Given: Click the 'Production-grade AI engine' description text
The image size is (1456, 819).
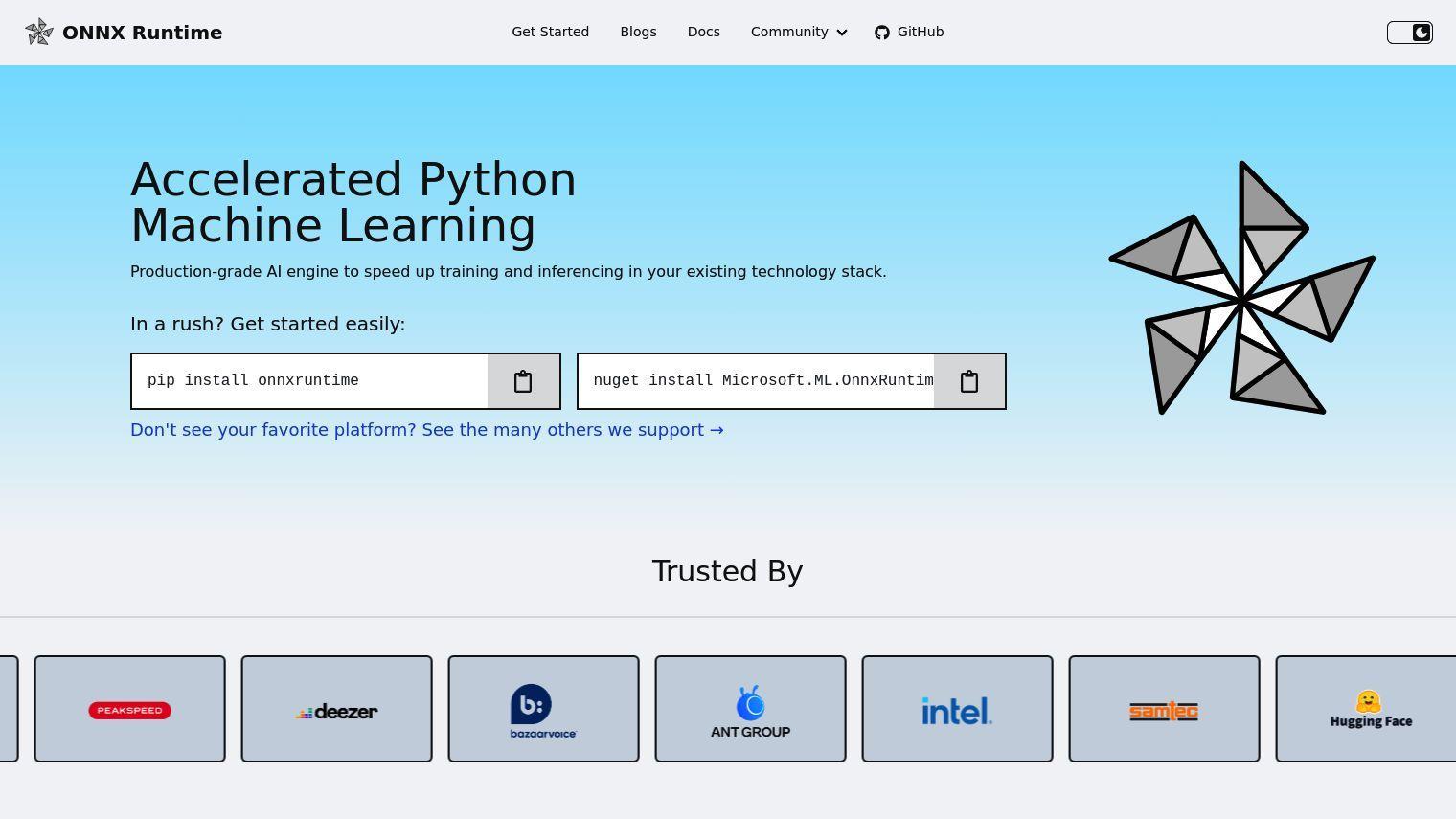Looking at the screenshot, I should tap(509, 272).
